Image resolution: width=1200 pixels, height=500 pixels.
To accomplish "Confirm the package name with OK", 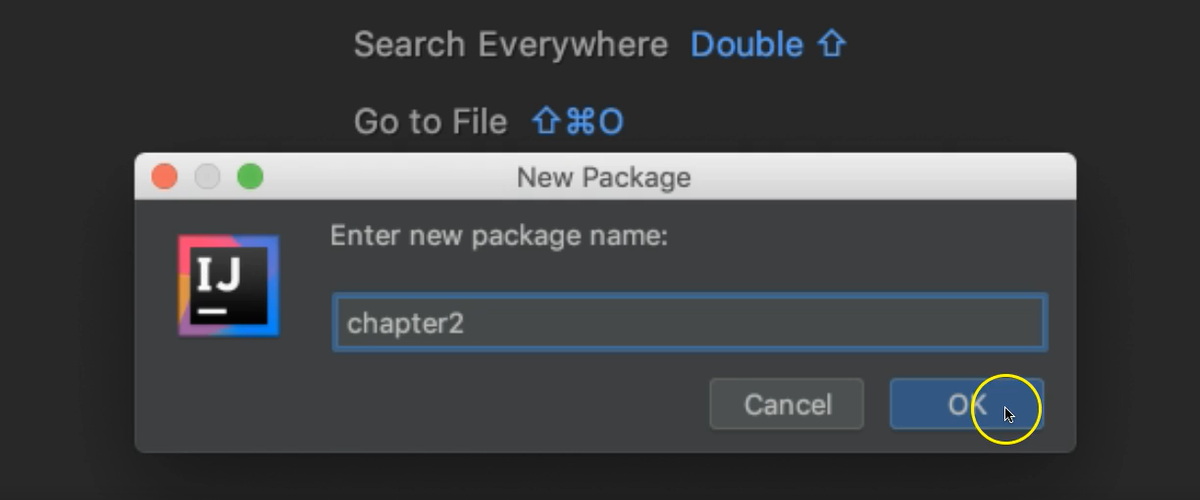I will click(967, 404).
